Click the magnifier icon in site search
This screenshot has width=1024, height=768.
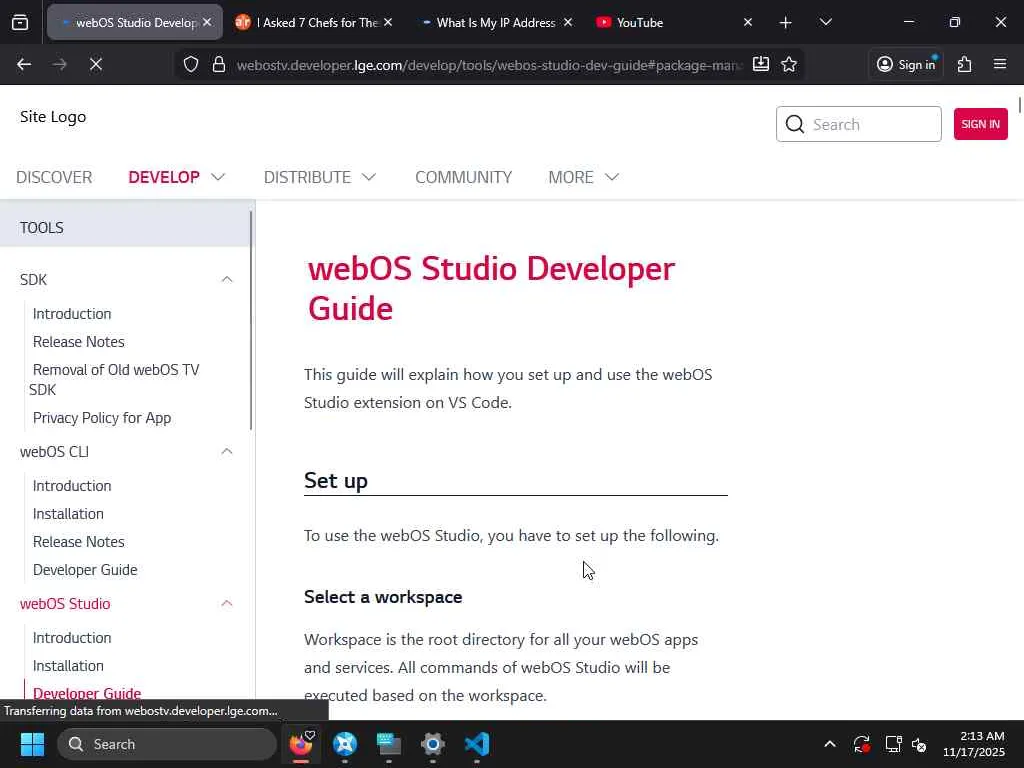pos(795,124)
